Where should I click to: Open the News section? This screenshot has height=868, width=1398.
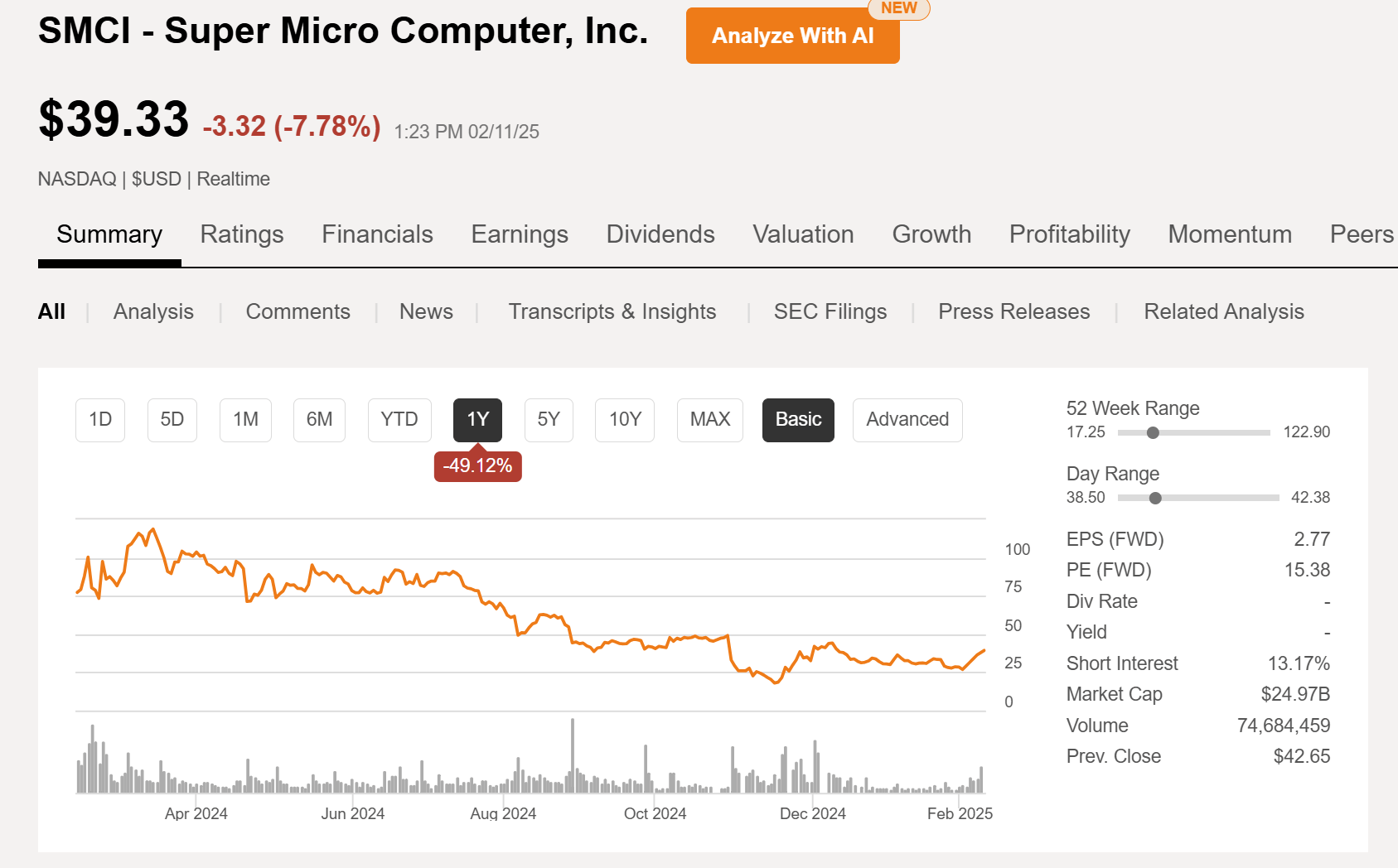tap(426, 311)
